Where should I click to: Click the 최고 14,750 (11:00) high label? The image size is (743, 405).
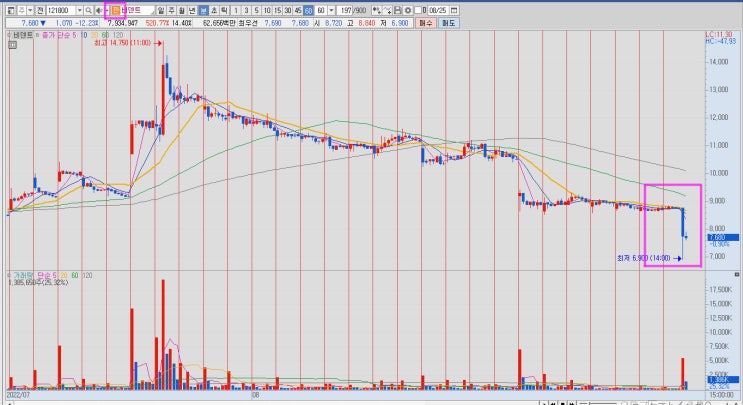[123, 43]
